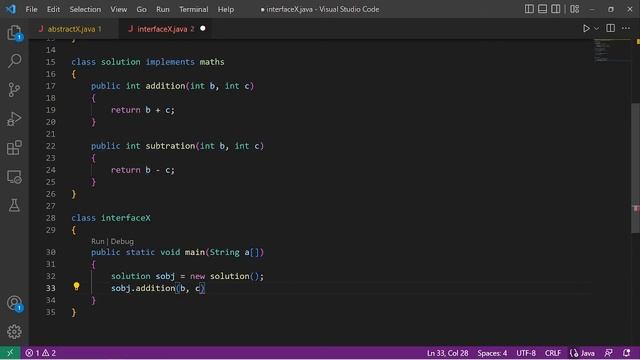Open the Customize Layout menu

[x=575, y=9]
